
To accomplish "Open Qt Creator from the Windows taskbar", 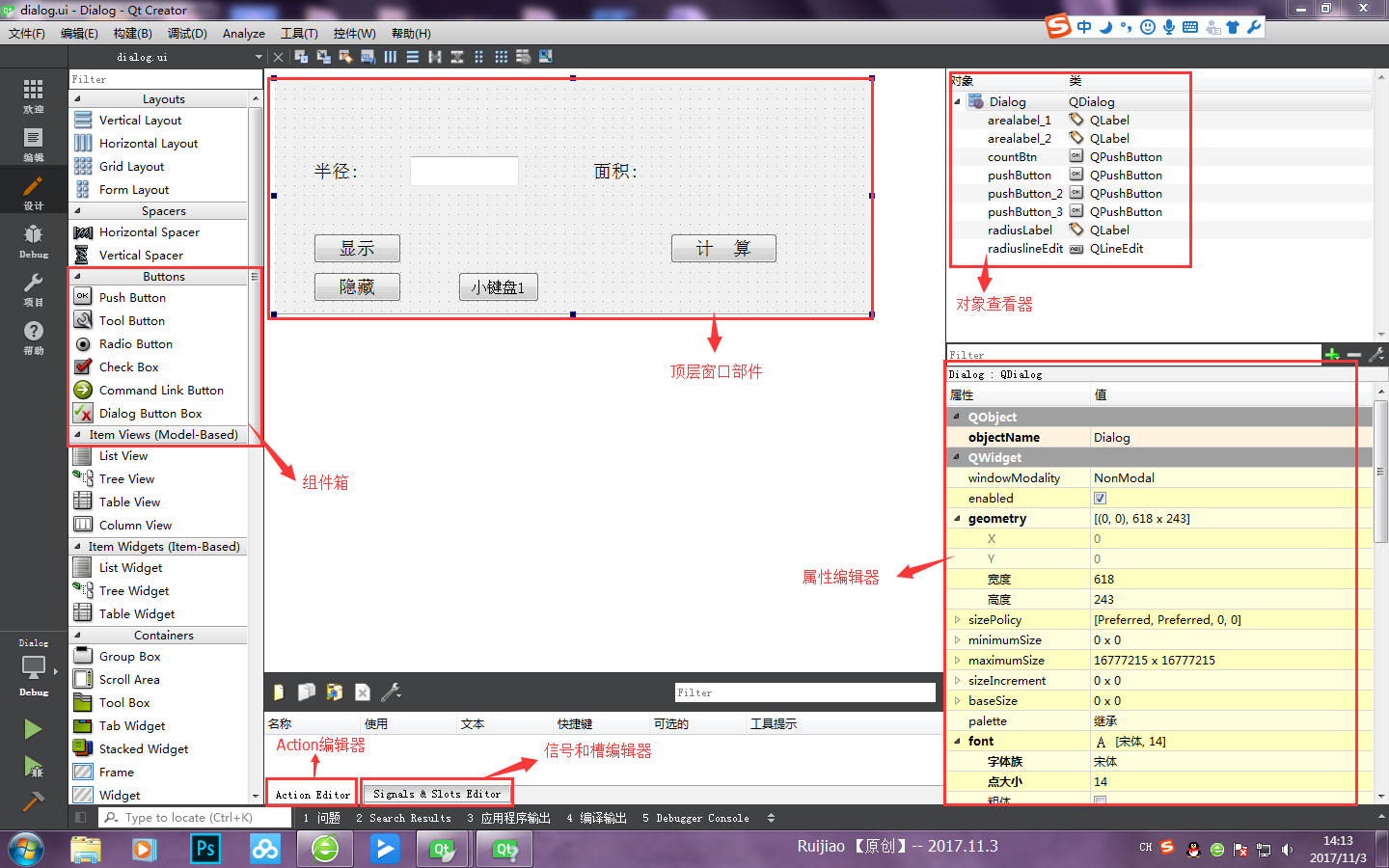I will (443, 850).
